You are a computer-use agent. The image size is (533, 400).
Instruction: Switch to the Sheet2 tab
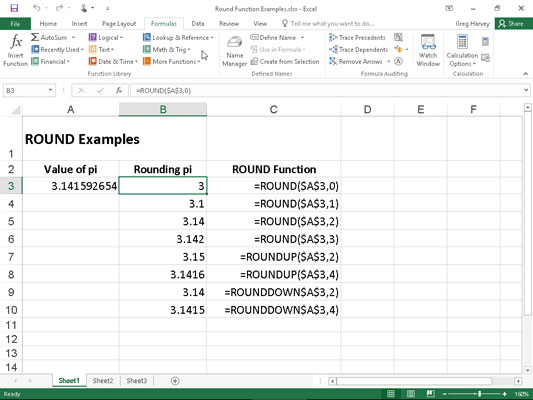click(103, 381)
